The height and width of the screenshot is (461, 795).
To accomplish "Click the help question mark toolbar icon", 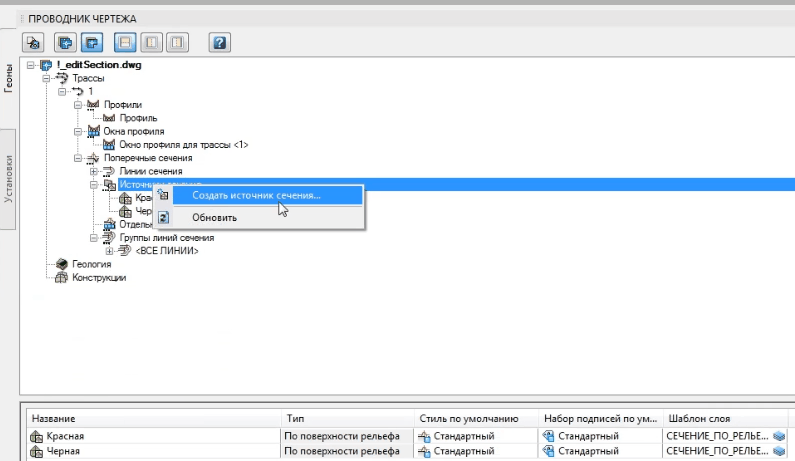I will [x=219, y=43].
